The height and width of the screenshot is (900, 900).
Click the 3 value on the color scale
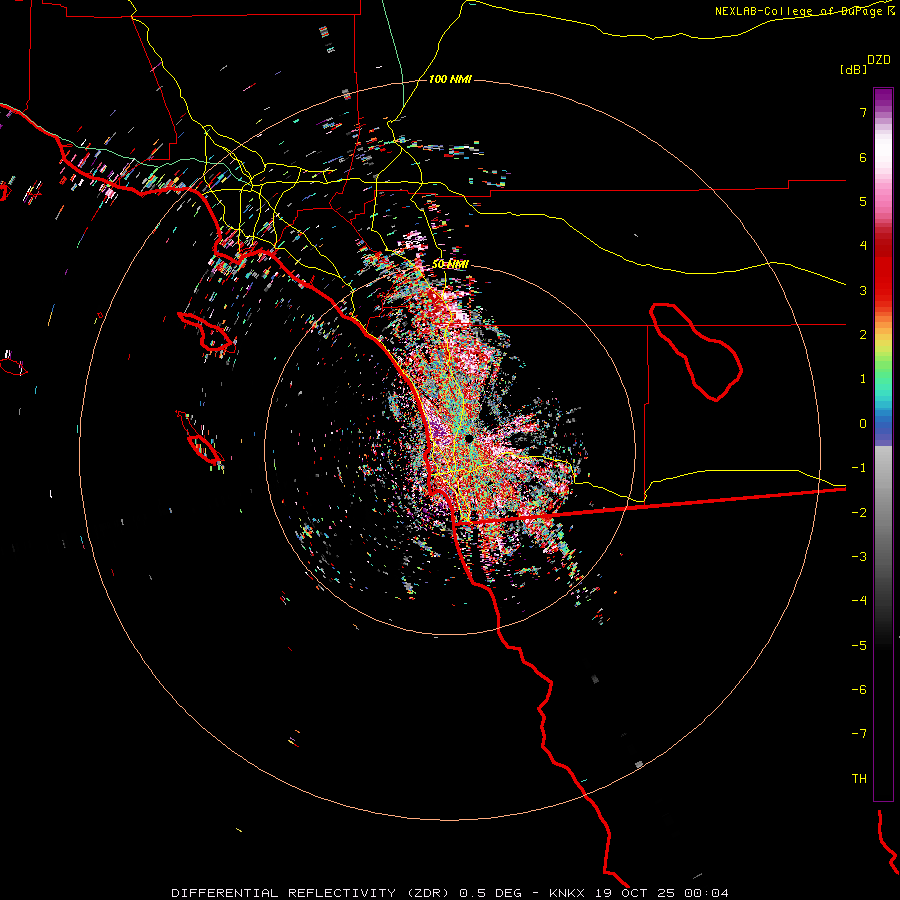click(863, 290)
